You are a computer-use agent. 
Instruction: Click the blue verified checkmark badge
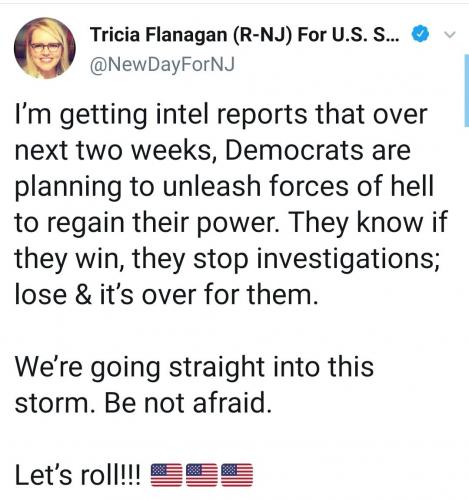pos(420,34)
